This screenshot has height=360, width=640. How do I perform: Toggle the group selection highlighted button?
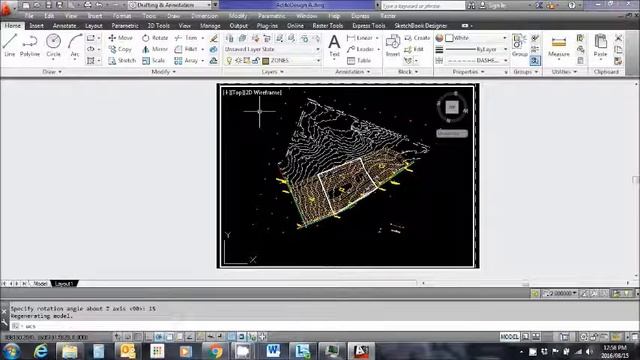[535, 60]
